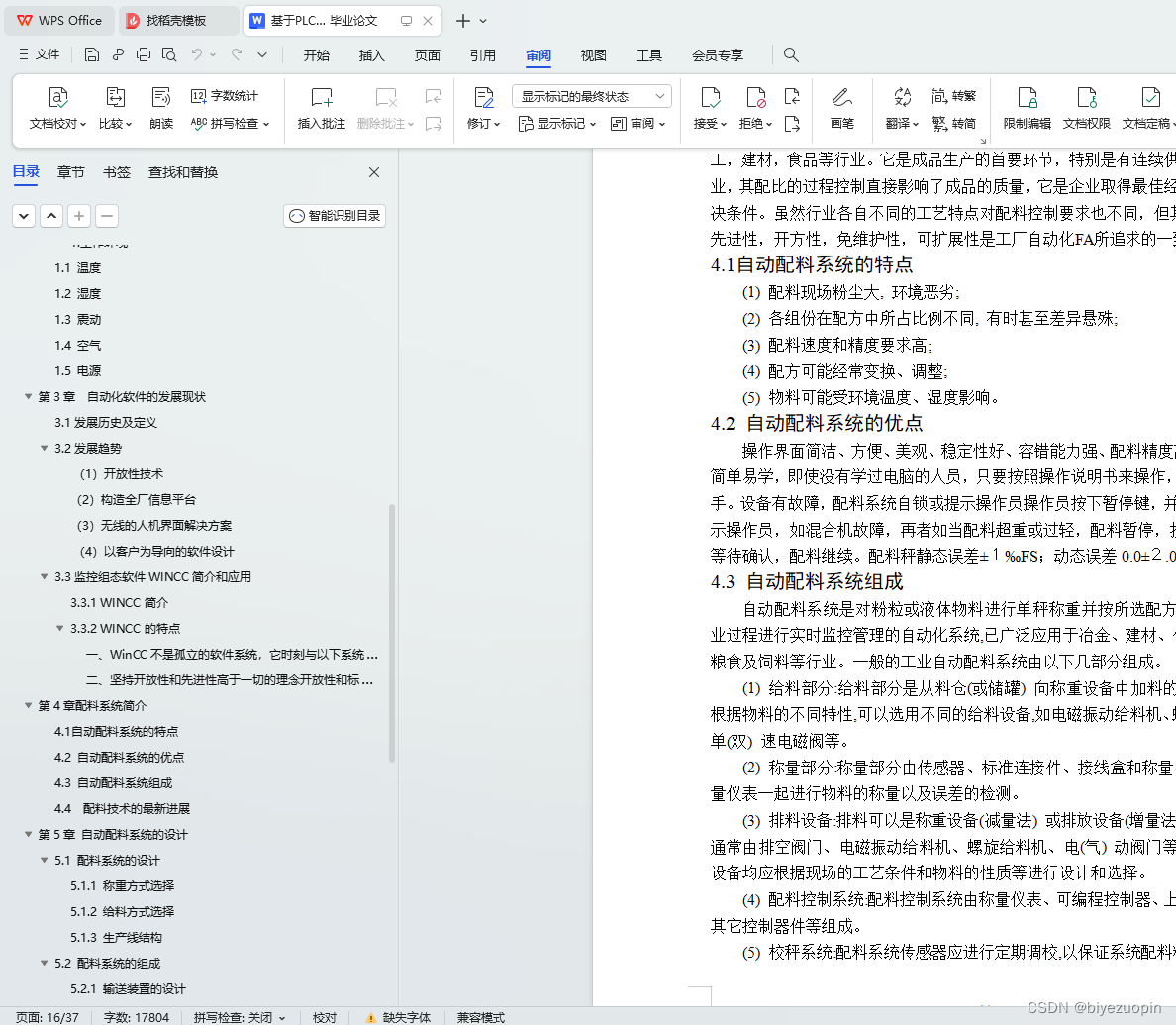The width and height of the screenshot is (1176, 1025).
Task: Open a new tab with plus button
Action: coord(463,20)
